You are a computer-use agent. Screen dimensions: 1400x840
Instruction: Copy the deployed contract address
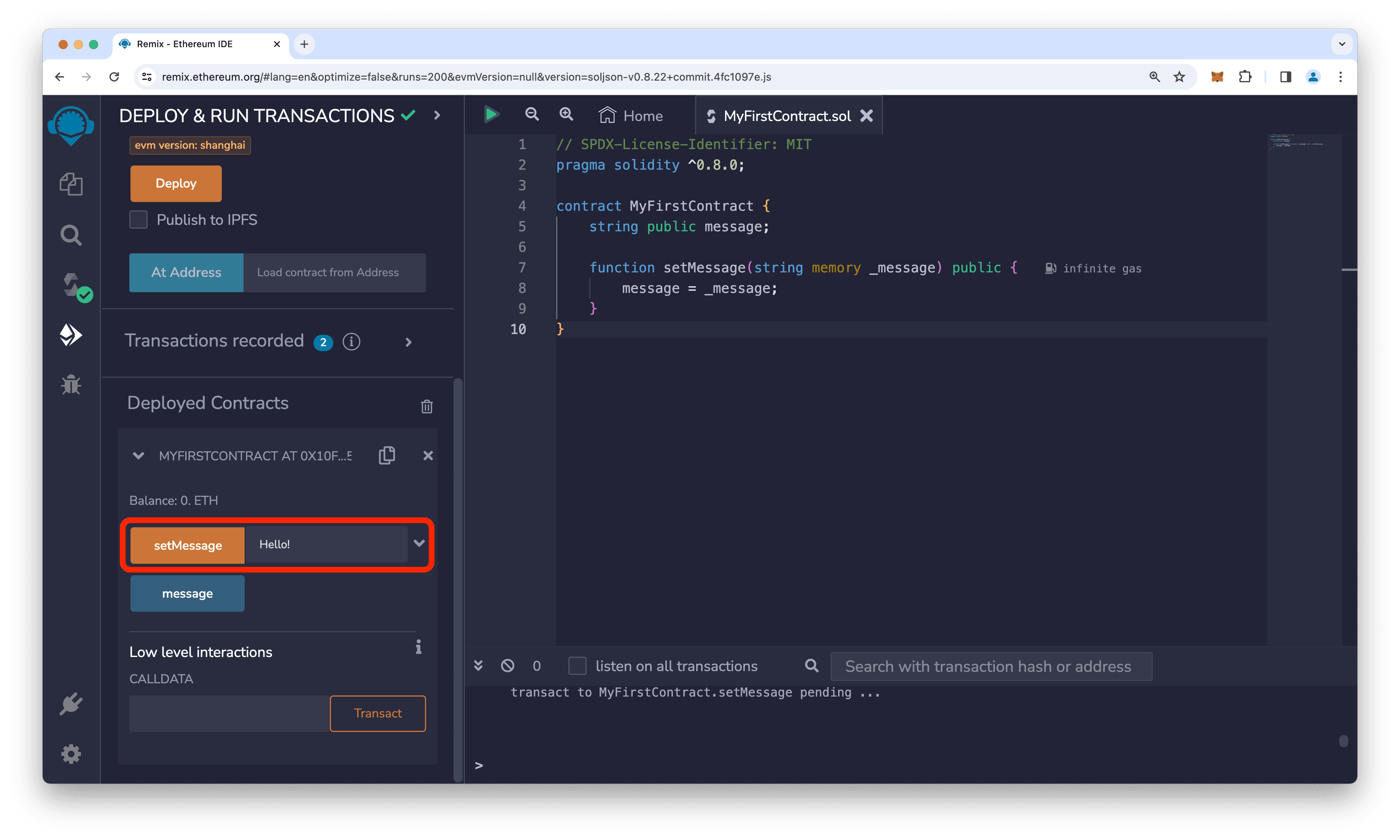(x=387, y=455)
